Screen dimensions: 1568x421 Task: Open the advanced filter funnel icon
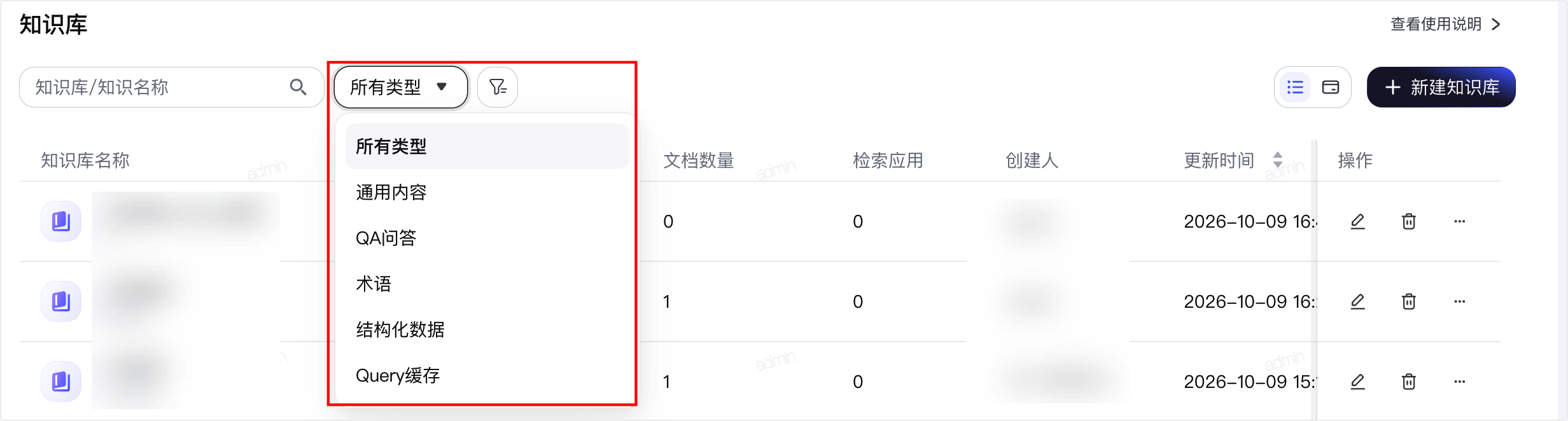(x=498, y=87)
